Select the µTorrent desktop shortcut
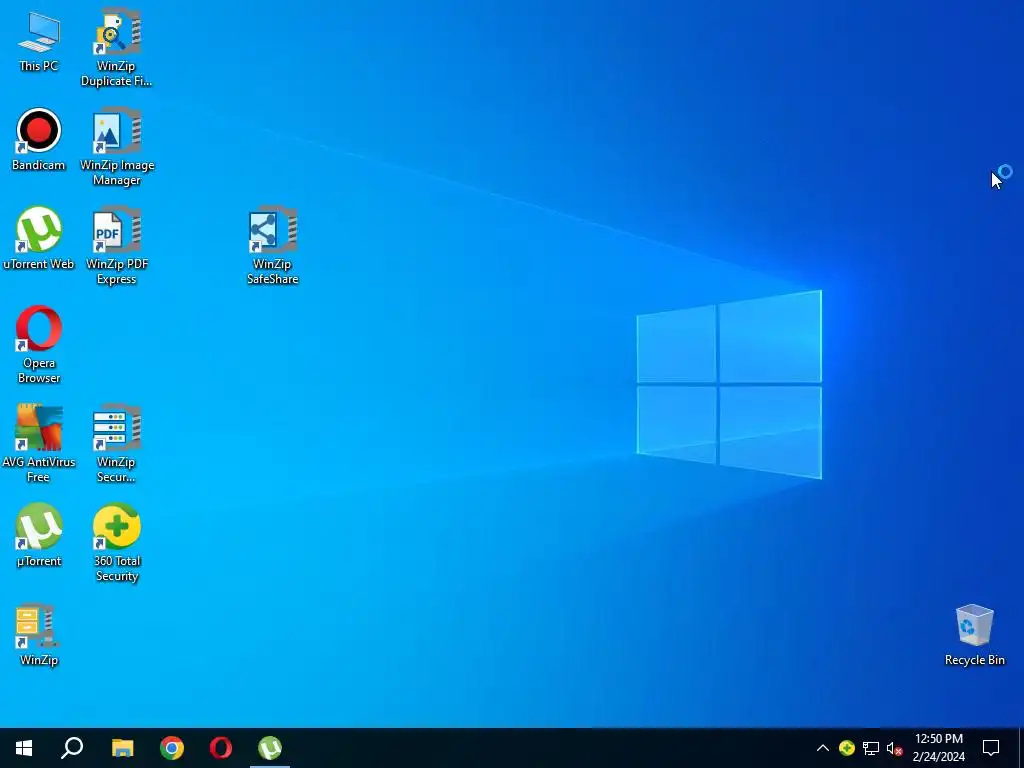The image size is (1024, 768). tap(39, 536)
